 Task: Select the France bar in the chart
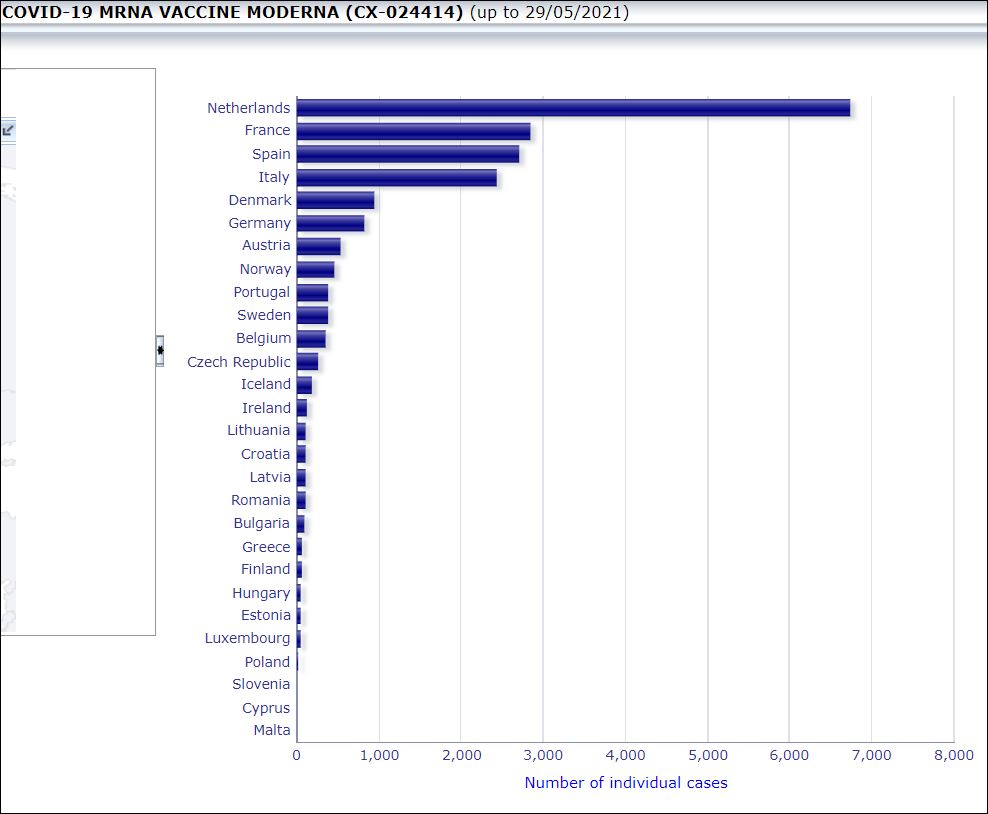coord(413,131)
